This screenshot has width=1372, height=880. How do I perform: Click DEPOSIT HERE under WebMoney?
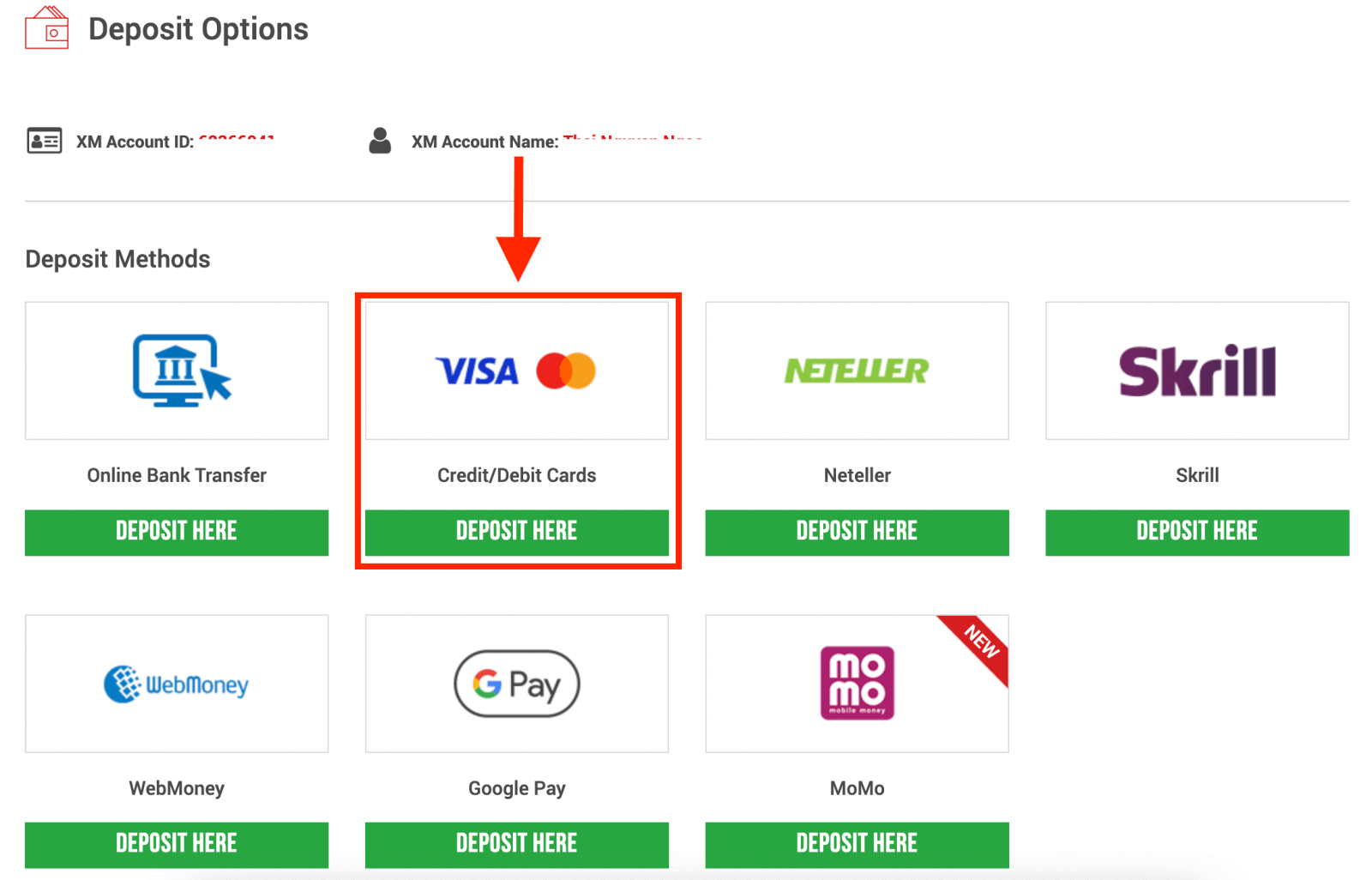tap(177, 843)
